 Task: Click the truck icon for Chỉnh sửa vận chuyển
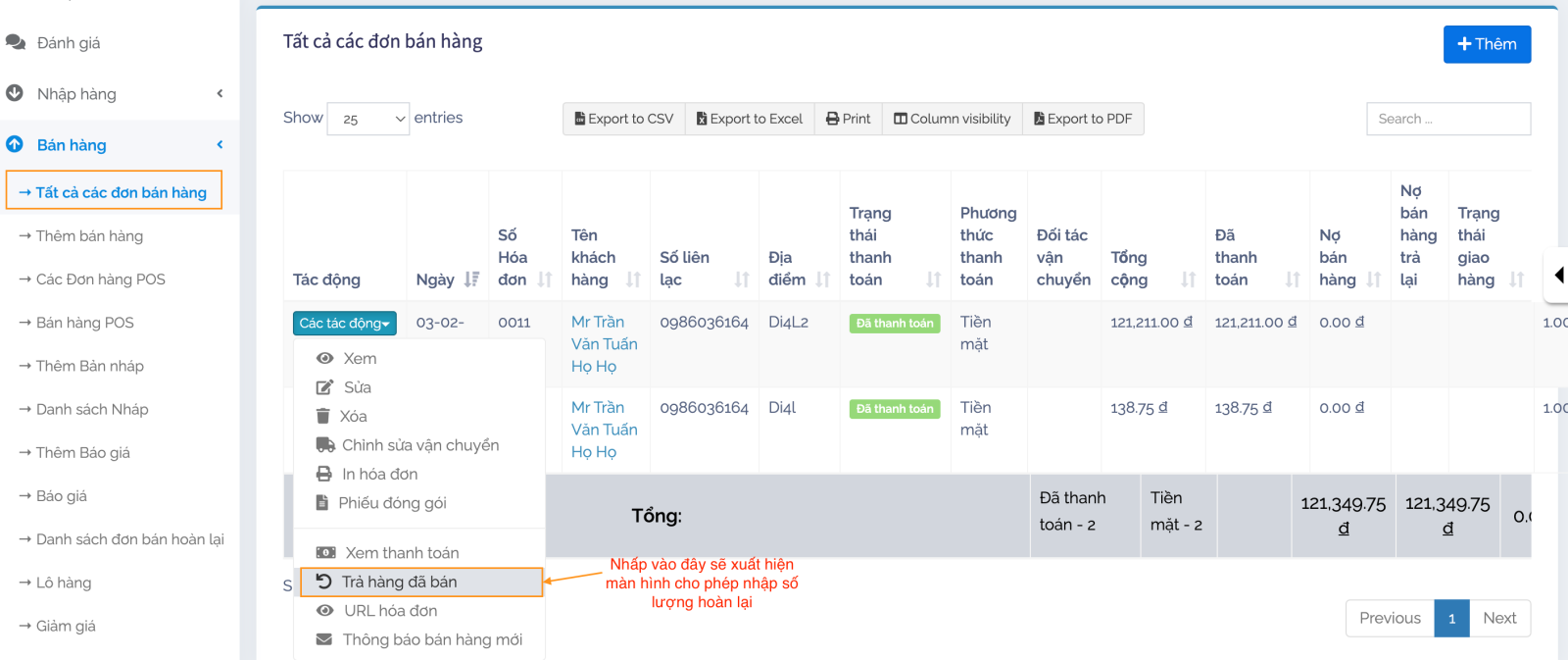tap(324, 445)
